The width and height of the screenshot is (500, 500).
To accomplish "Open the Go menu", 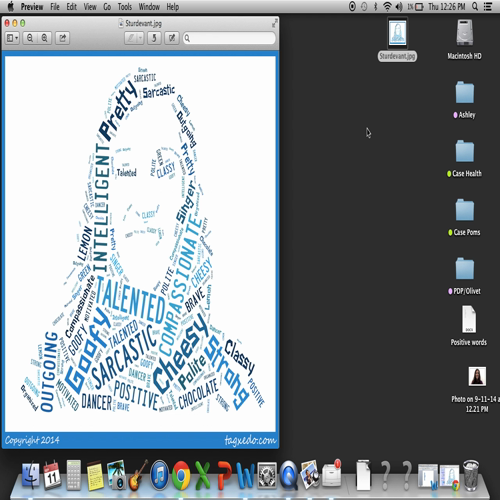I will (107, 7).
